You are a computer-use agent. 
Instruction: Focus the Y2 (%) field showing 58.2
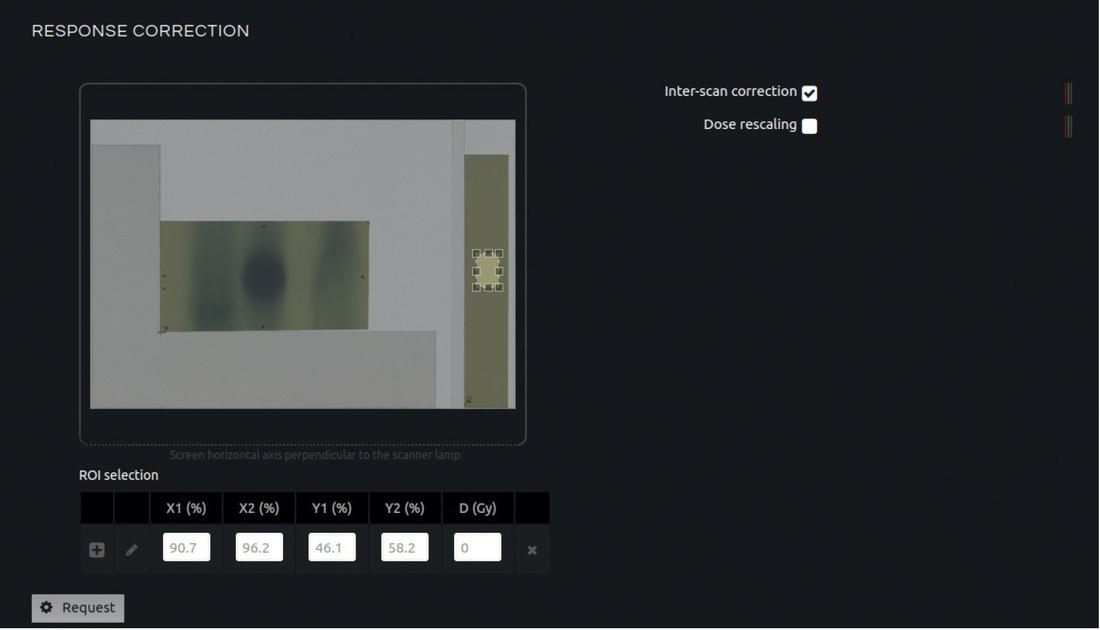(x=405, y=548)
